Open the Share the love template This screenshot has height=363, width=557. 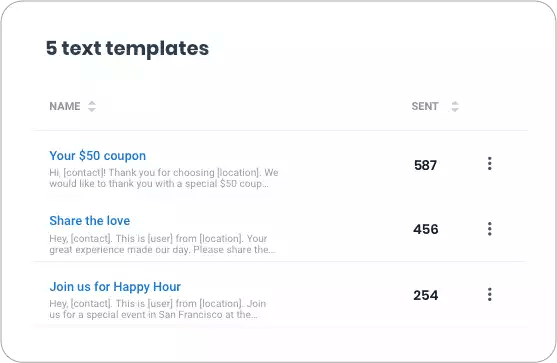coord(90,221)
